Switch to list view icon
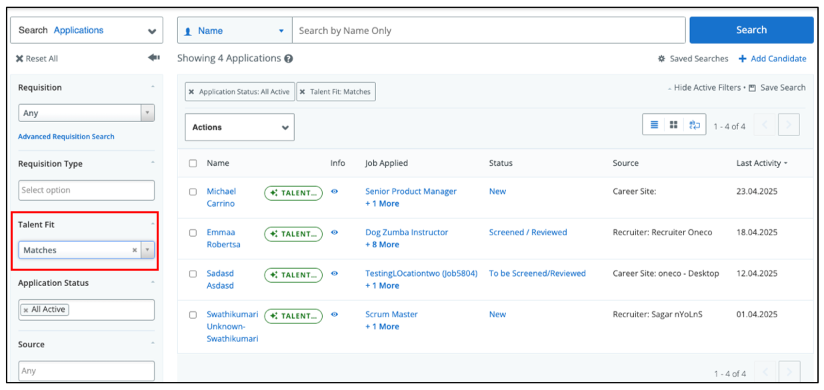Image resolution: width=824 pixels, height=390 pixels. click(x=654, y=125)
